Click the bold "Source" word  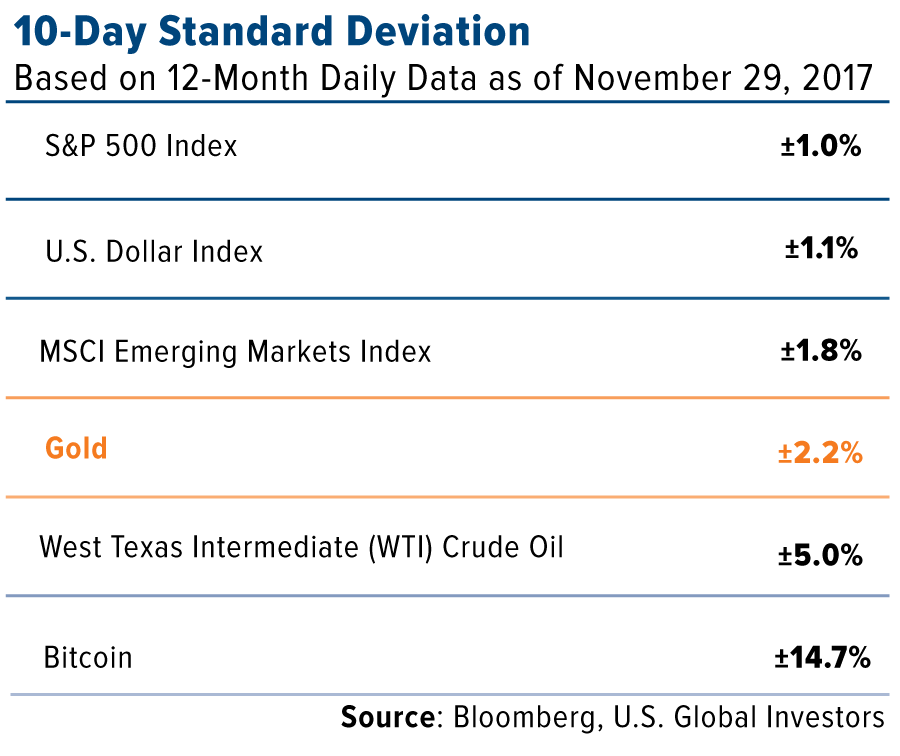click(x=386, y=718)
